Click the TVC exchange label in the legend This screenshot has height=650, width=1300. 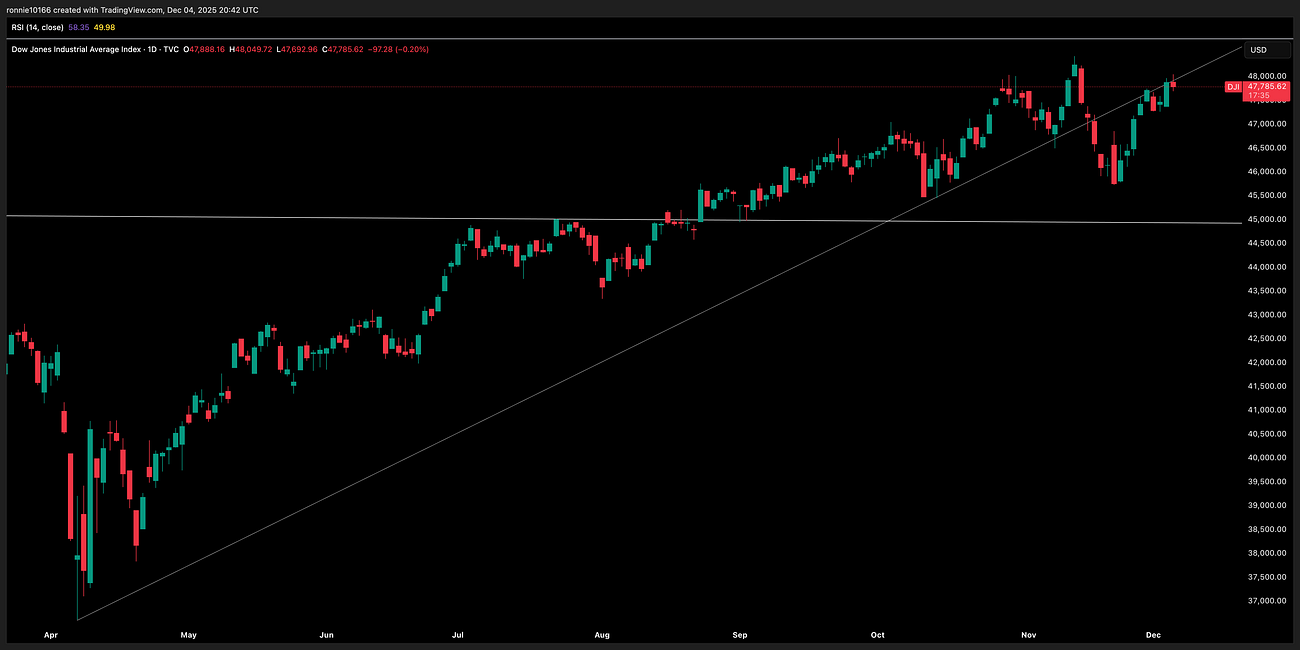pos(169,48)
